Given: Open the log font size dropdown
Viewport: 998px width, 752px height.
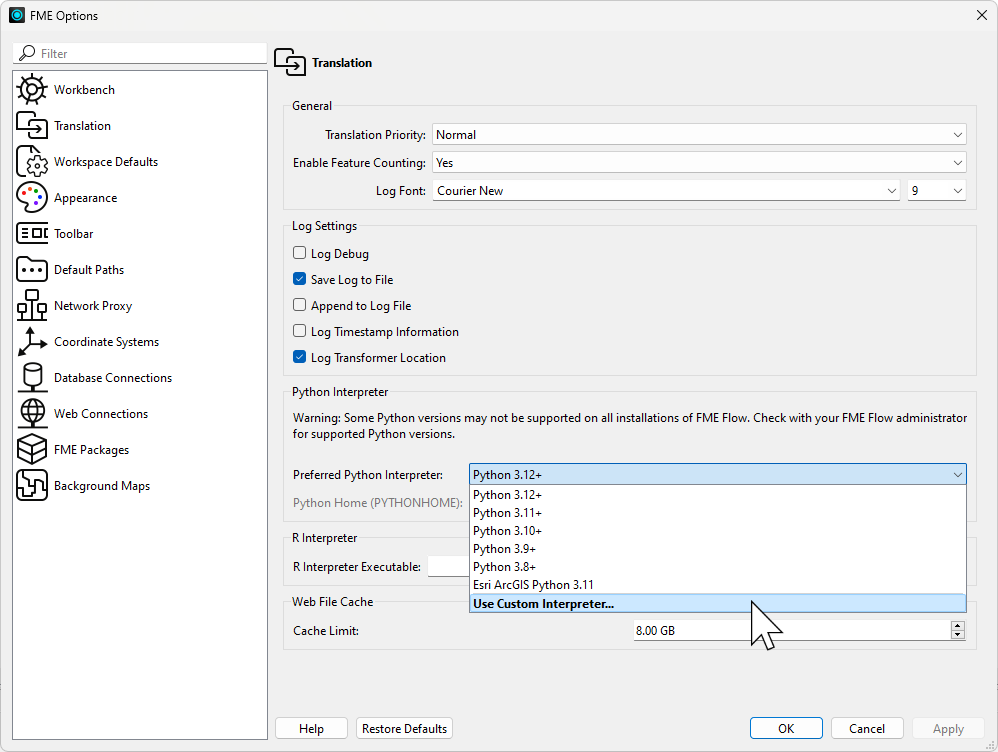Looking at the screenshot, I should point(937,191).
